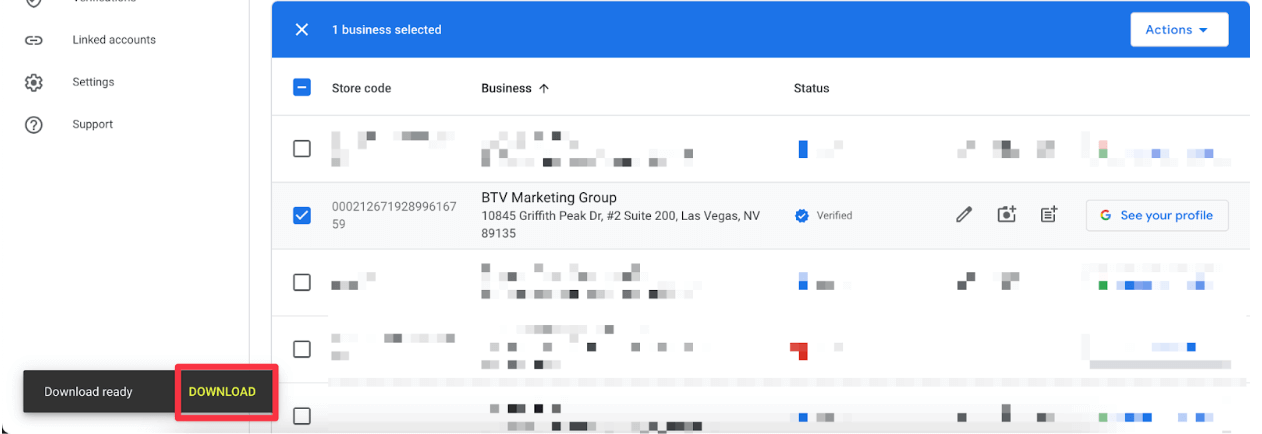Image resolution: width=1262 pixels, height=434 pixels.
Task: Click the Settings gear icon
Action: [34, 82]
